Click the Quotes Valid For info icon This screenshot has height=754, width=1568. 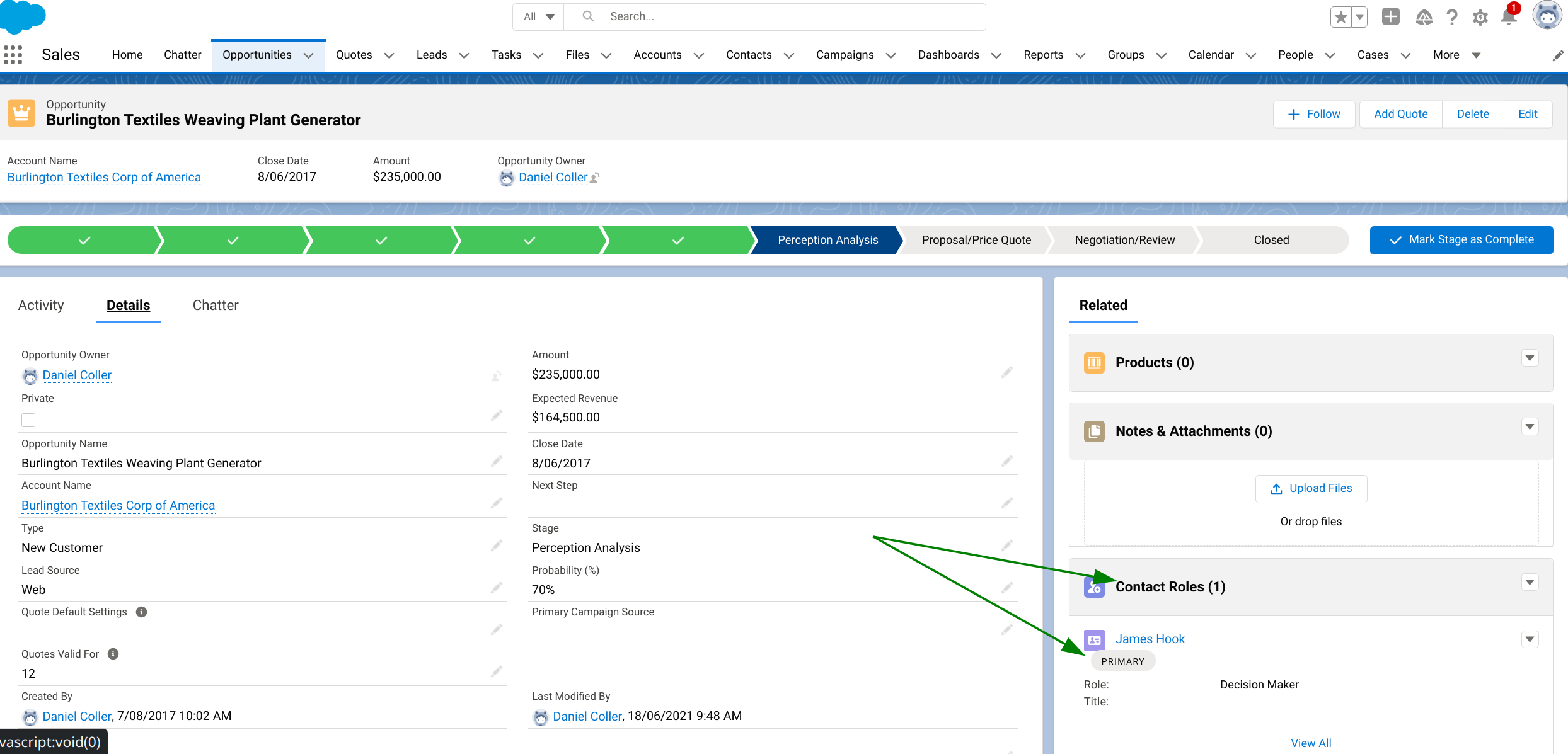pos(113,654)
